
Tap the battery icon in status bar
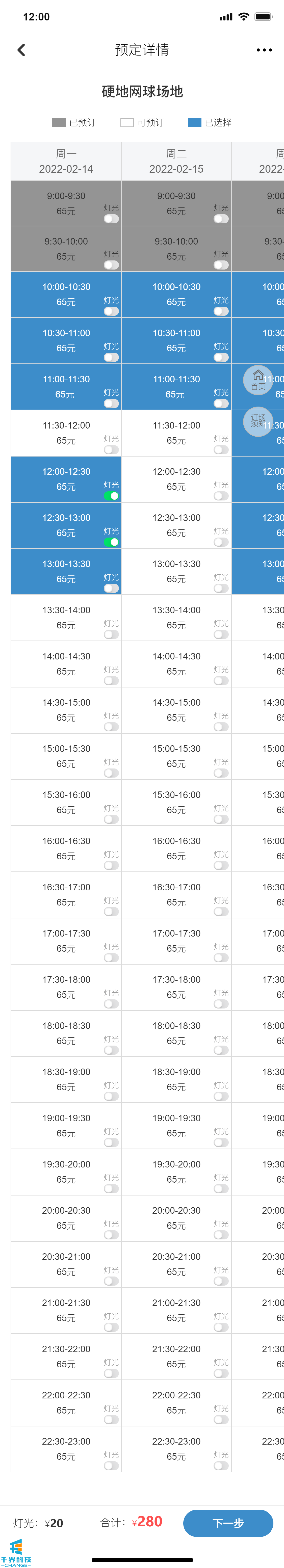264,16
